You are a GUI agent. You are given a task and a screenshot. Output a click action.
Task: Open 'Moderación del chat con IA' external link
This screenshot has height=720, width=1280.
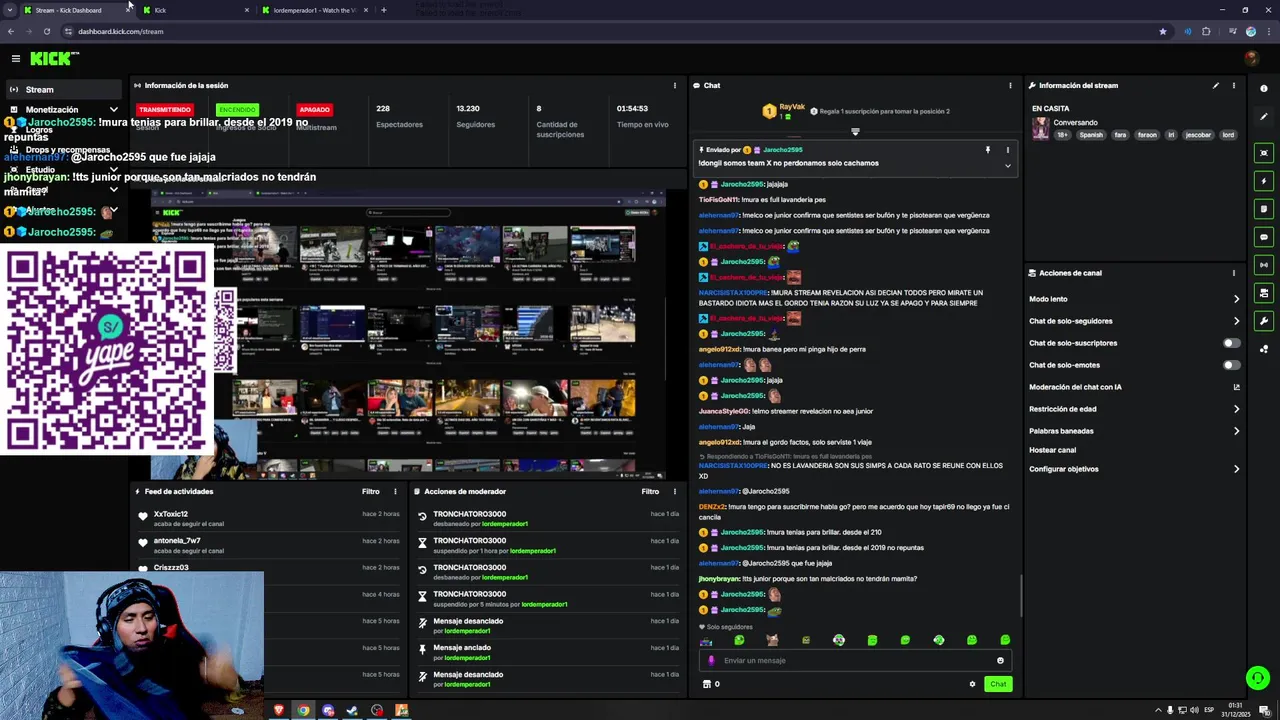(1236, 387)
